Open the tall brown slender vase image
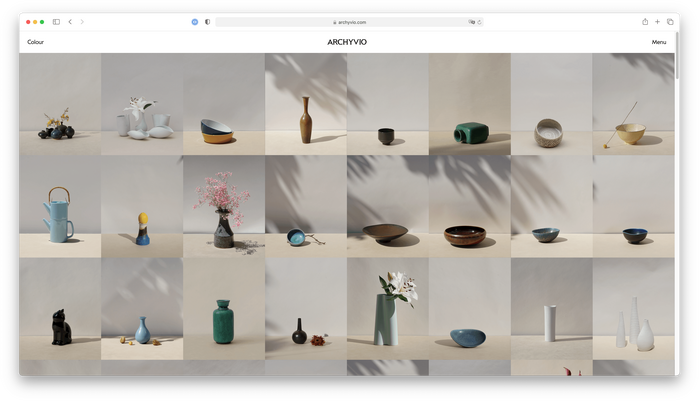Viewport: 699px width, 401px height. [x=306, y=104]
